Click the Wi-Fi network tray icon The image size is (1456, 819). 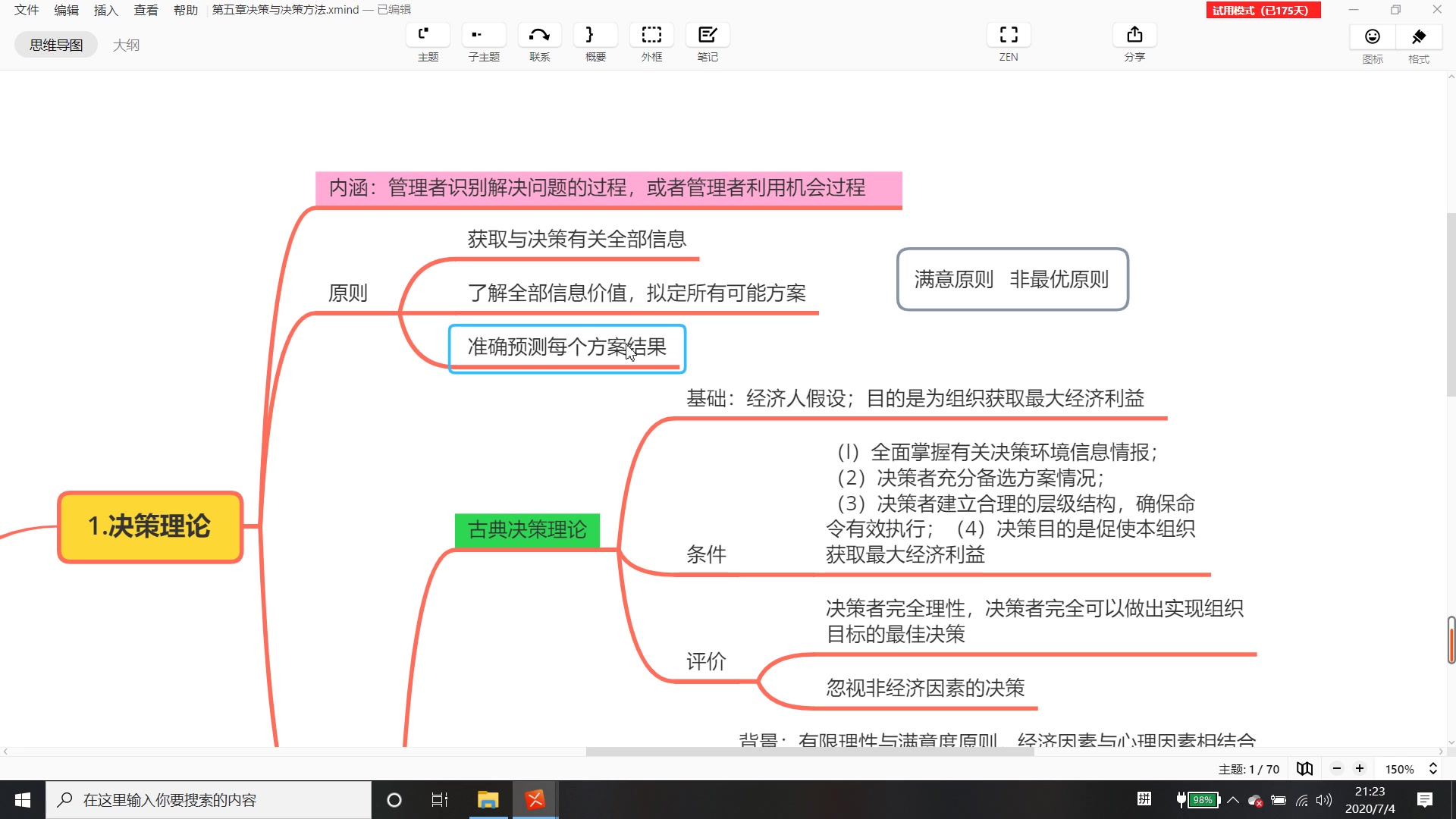tap(1302, 800)
